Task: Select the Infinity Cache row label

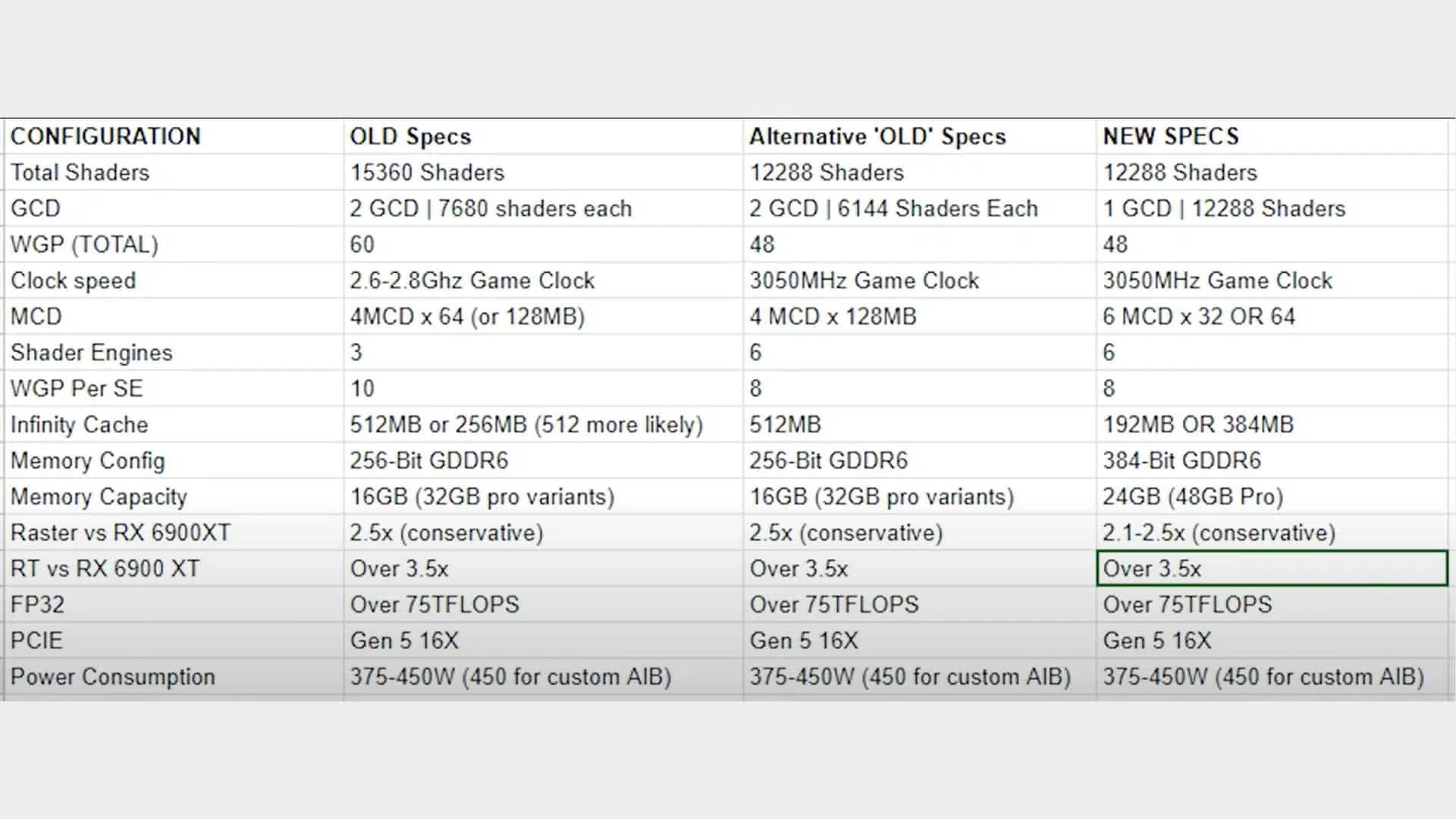Action: pyautogui.click(x=174, y=425)
